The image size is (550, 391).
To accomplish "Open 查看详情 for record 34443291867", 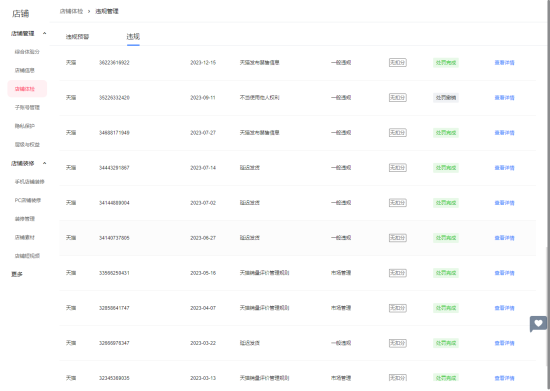I will coord(504,168).
